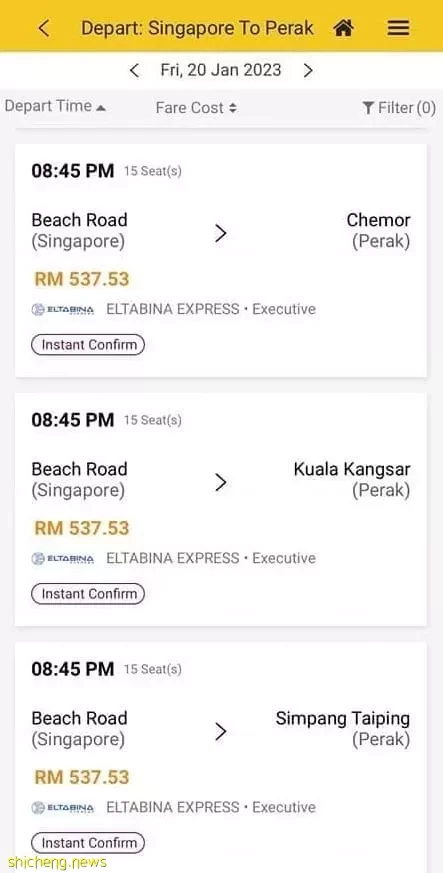Click Eltabina logo on Chemor trip
The width and height of the screenshot is (443, 873).
(63, 310)
